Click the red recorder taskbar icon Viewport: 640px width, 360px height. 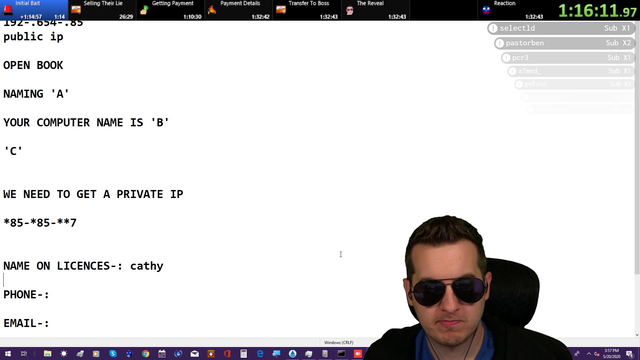[x=358, y=353]
